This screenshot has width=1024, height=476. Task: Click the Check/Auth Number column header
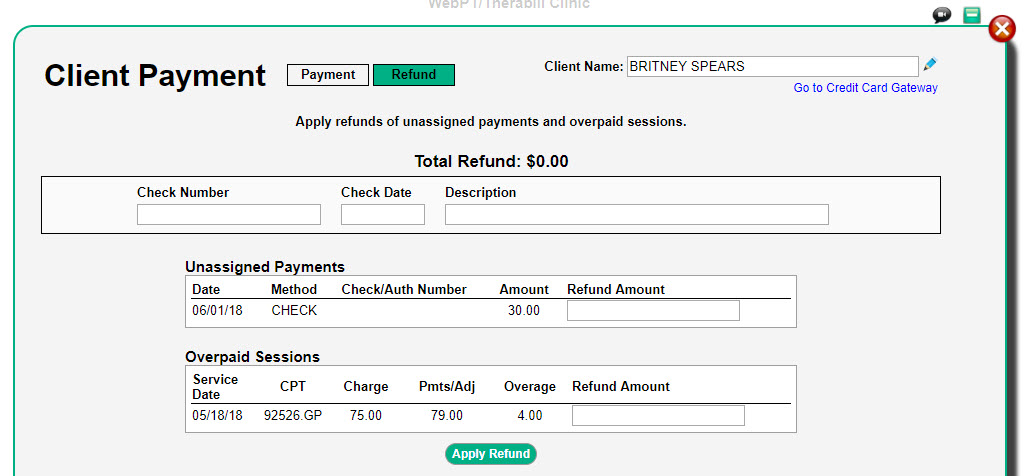click(404, 289)
